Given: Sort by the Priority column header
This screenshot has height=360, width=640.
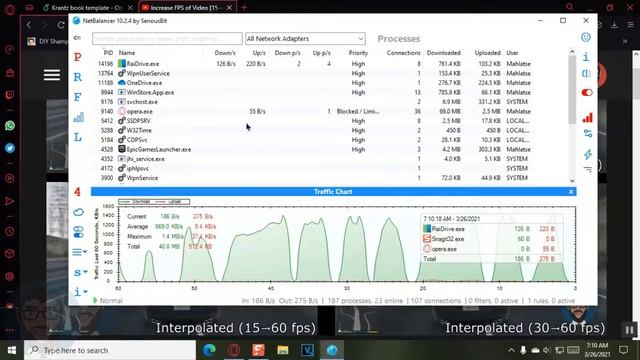Looking at the screenshot, I should coord(358,53).
